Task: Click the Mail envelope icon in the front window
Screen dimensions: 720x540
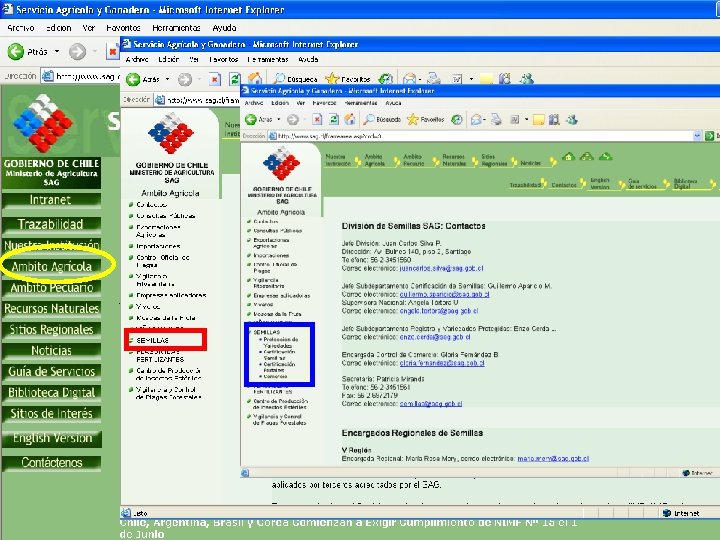Action: 476,120
